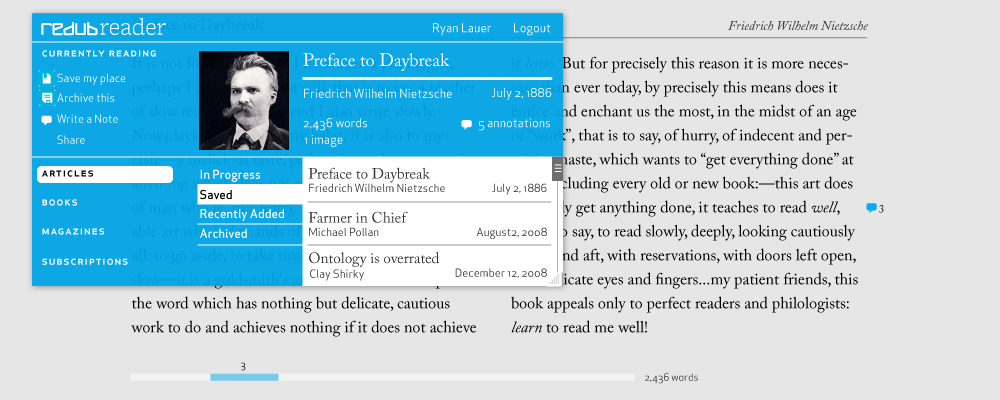Open the Books section
Image resolution: width=1000 pixels, height=400 pixels.
(x=60, y=203)
